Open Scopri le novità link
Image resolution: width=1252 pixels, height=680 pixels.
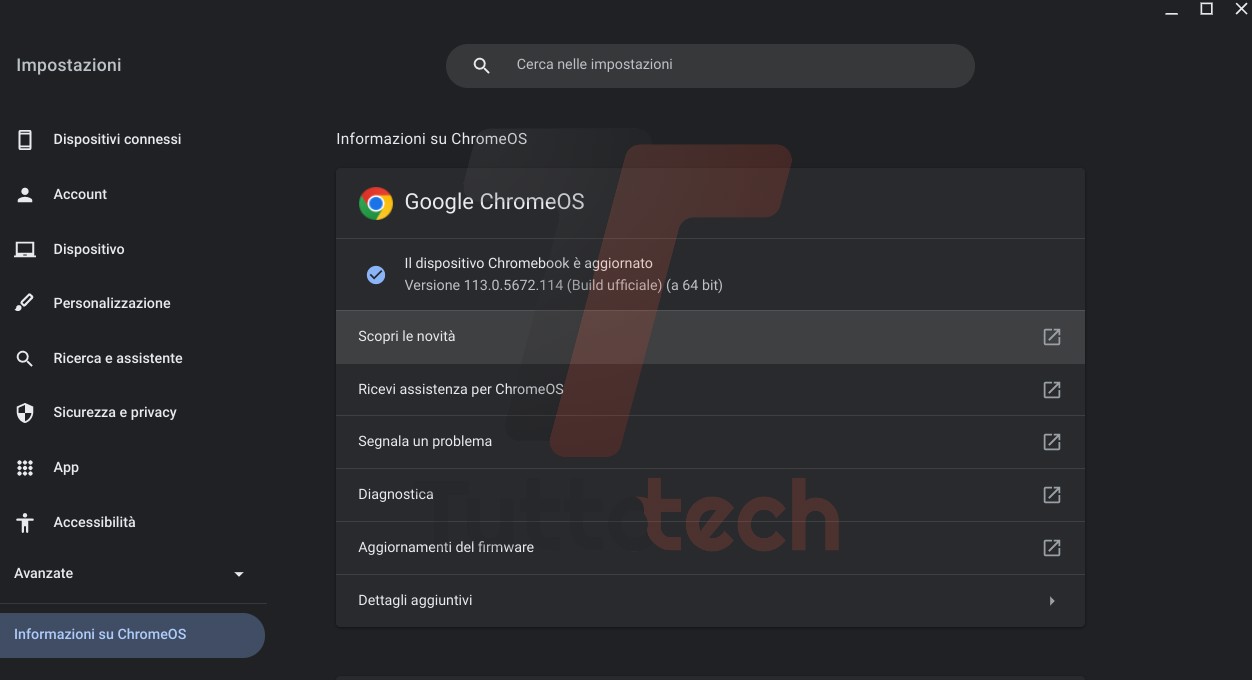(406, 337)
